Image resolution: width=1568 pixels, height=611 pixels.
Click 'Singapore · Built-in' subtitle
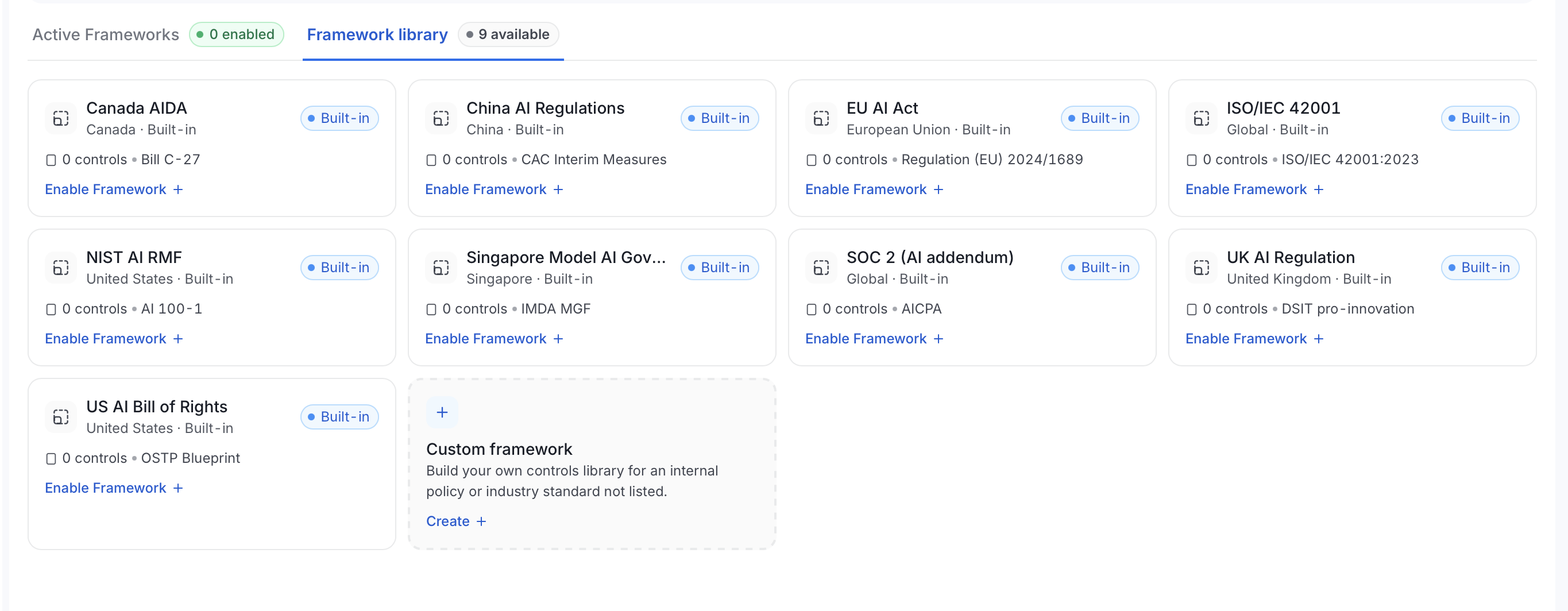[530, 279]
